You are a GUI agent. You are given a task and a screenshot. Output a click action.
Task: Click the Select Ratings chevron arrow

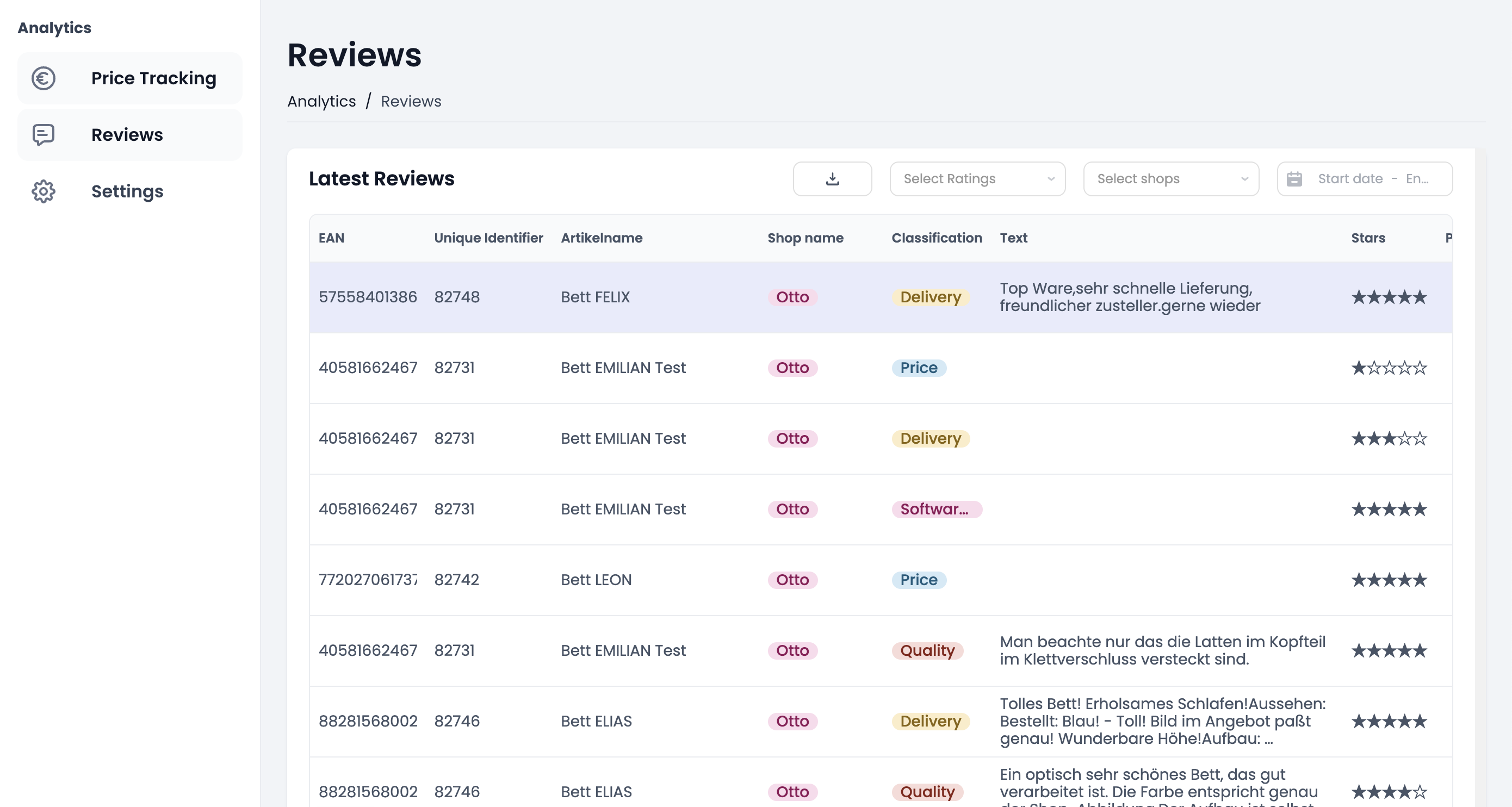[1051, 179]
